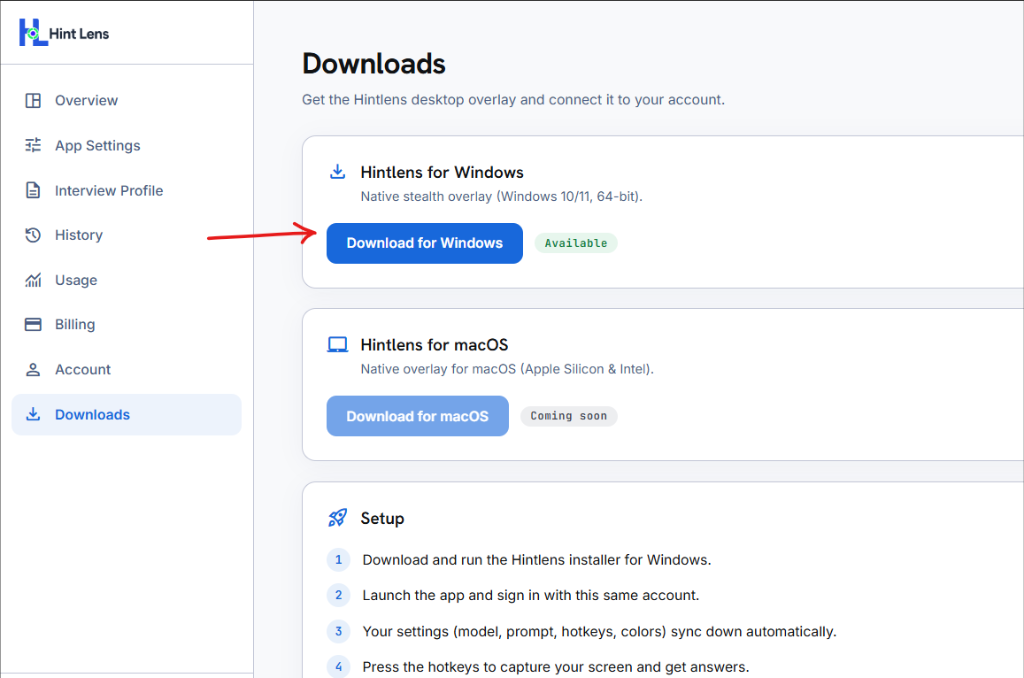The height and width of the screenshot is (678, 1024).
Task: Click step 2 number badge in Setup
Action: (x=338, y=595)
